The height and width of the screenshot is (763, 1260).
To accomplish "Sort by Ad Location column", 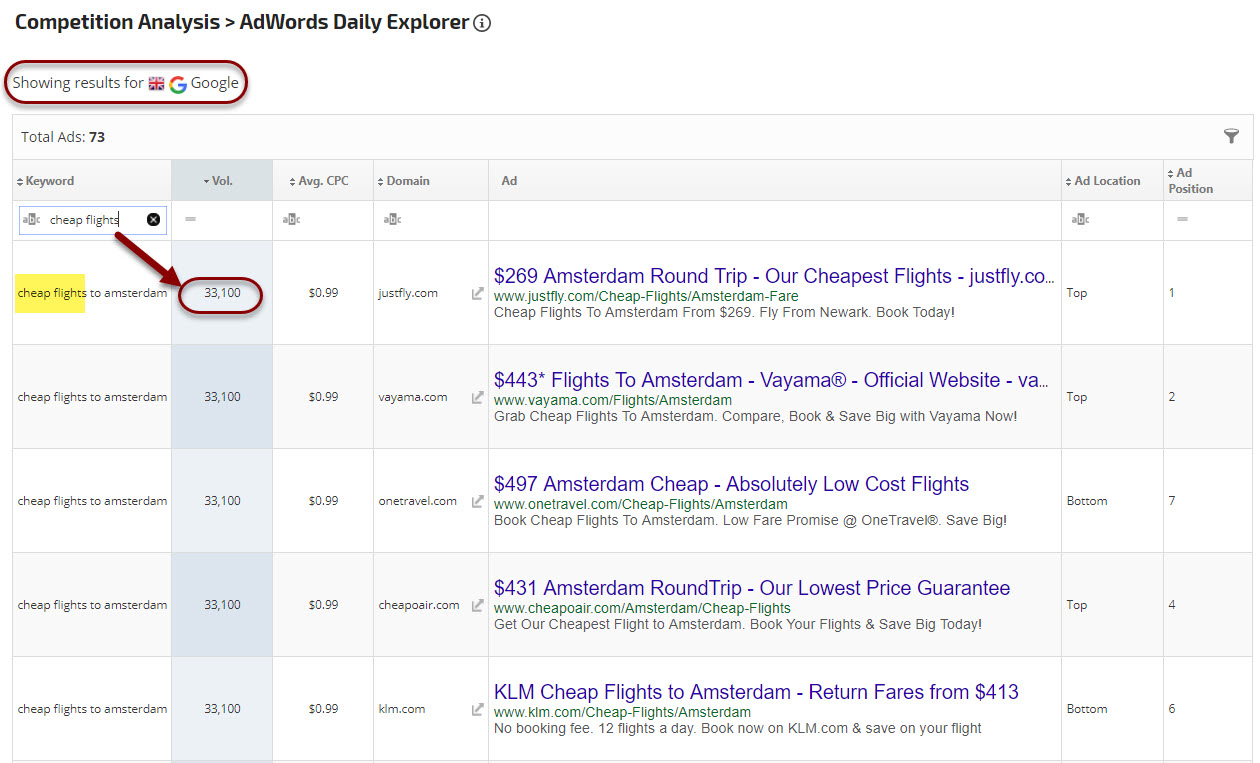I will pyautogui.click(x=1106, y=181).
